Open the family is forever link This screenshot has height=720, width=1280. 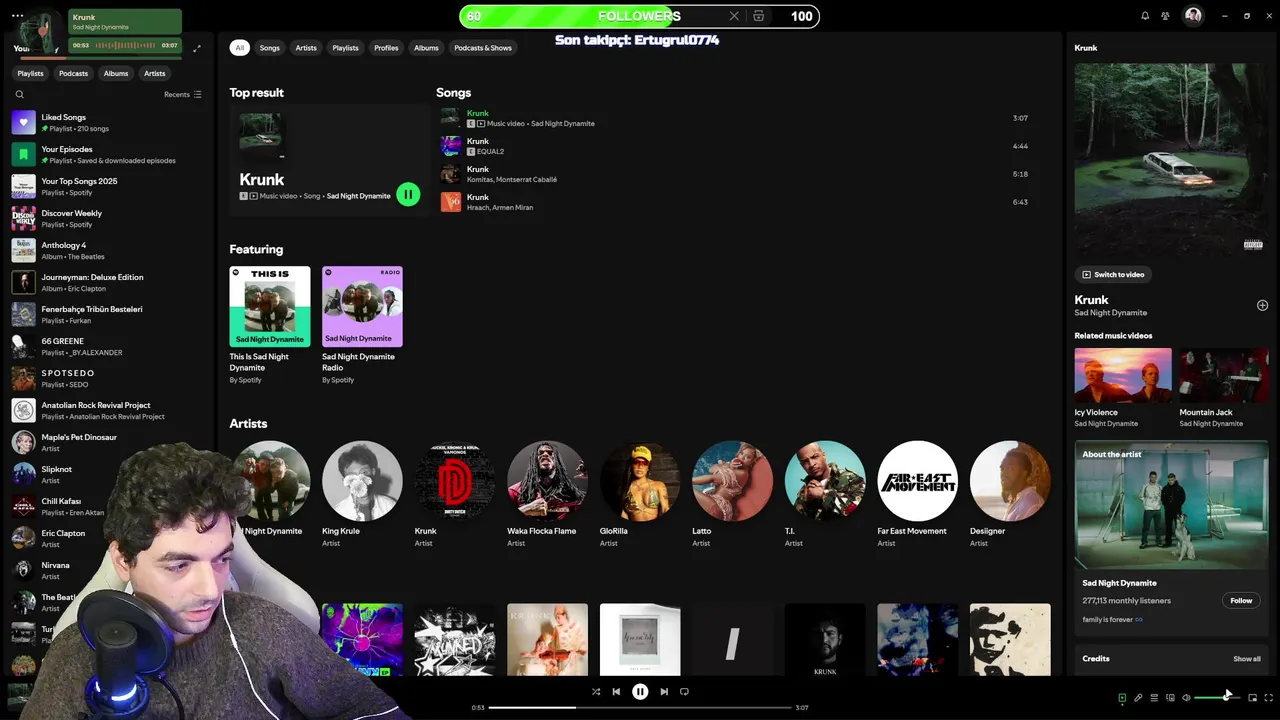point(1112,620)
